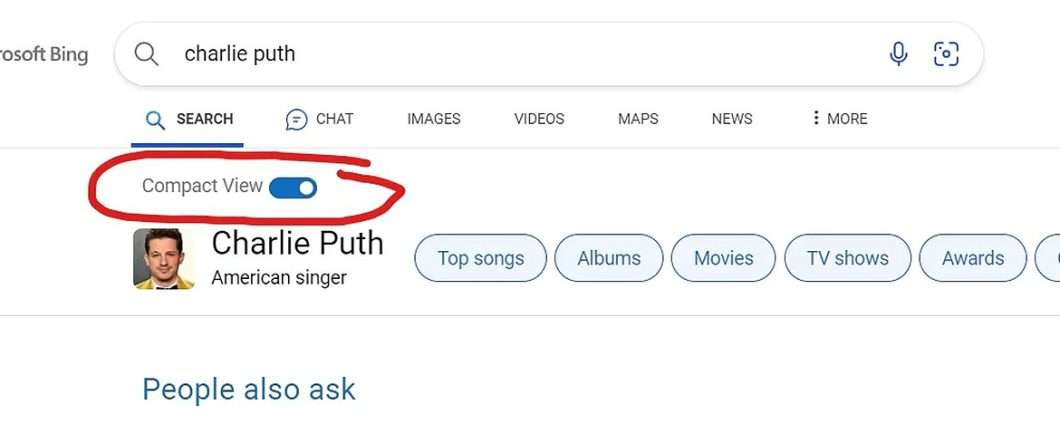Switch to the Videos tab

(539, 119)
